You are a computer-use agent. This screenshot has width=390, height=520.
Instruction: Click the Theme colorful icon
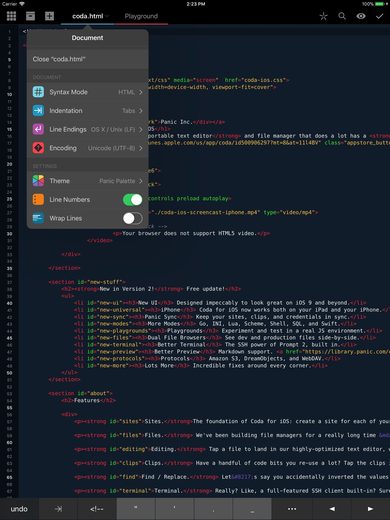[x=38, y=181]
